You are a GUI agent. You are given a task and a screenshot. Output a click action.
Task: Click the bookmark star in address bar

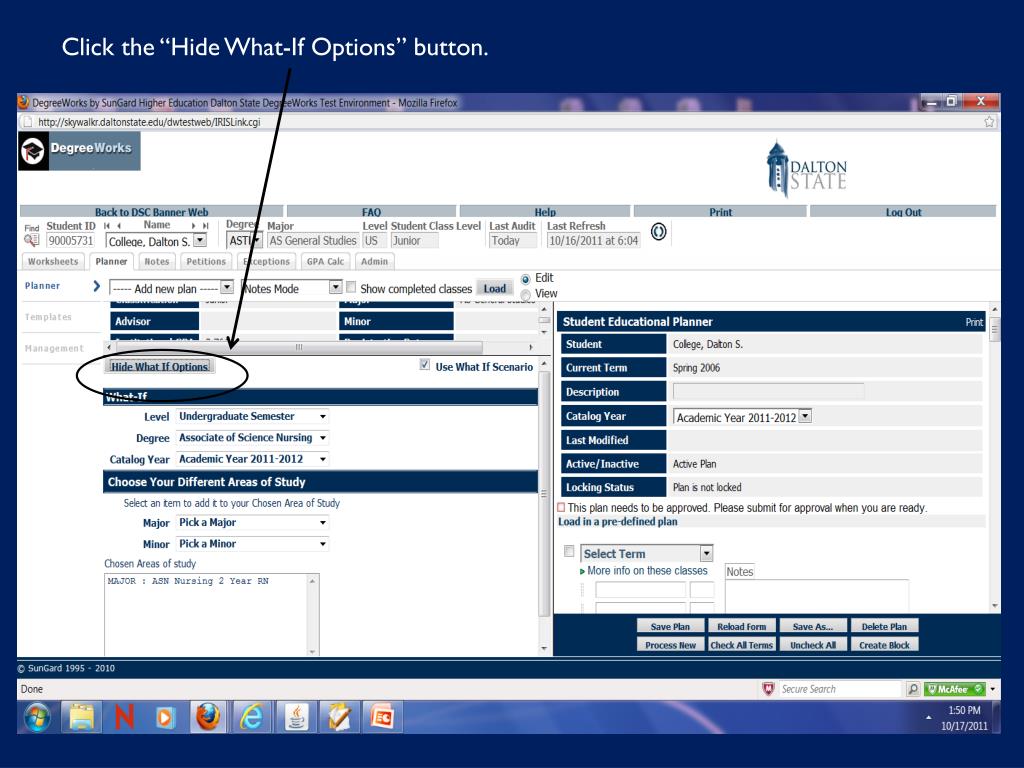[989, 121]
